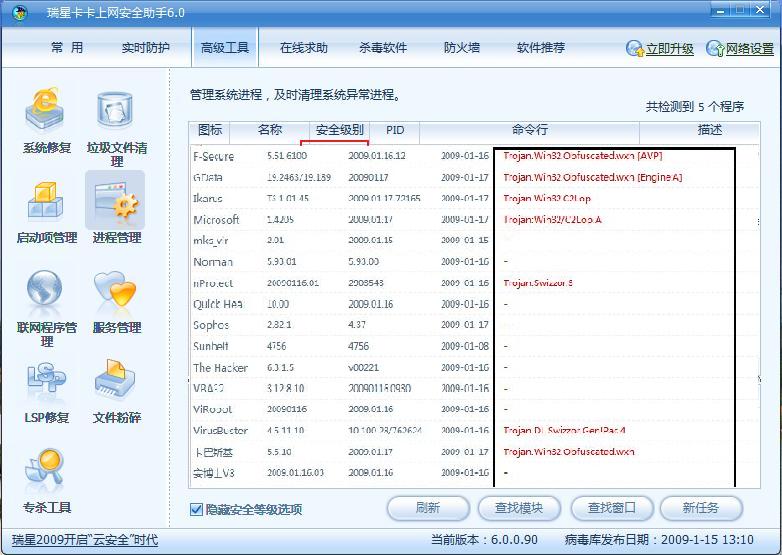Open 立即升级 link
This screenshot has width=782, height=555.
coord(670,49)
